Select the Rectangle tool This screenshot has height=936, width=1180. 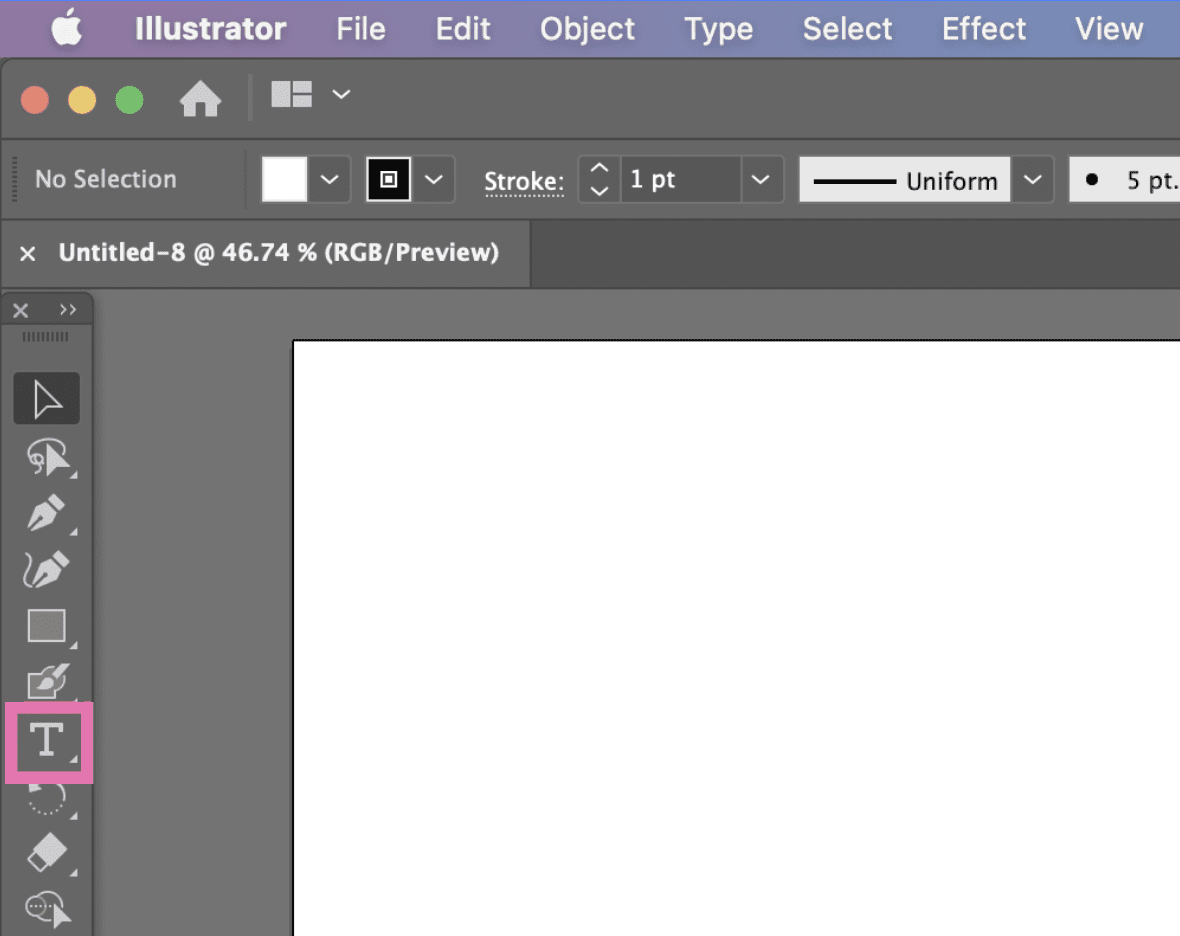pos(46,625)
